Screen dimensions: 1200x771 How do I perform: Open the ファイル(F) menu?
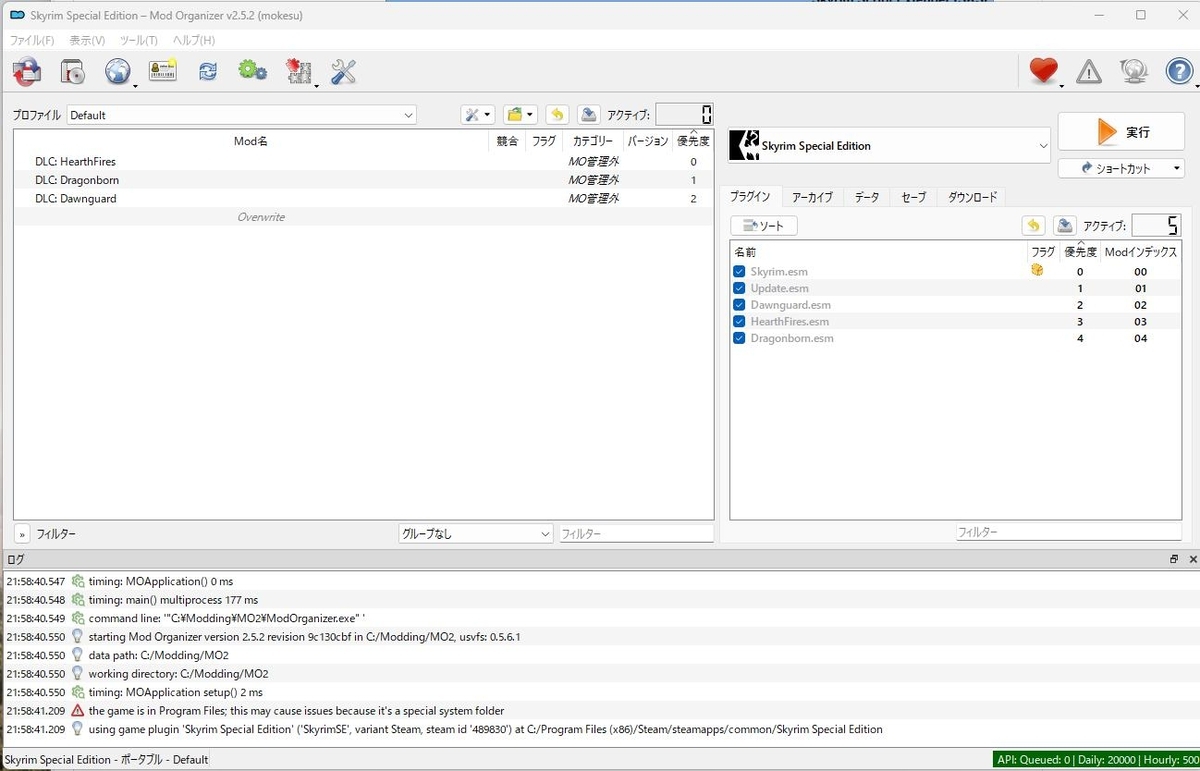(32, 40)
